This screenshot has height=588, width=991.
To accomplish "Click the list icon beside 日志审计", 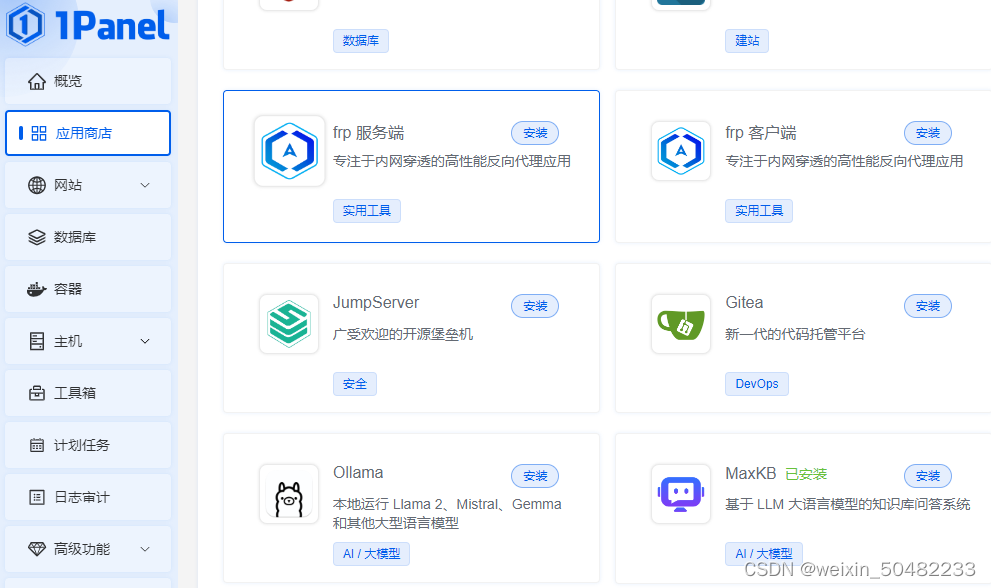I will 37,497.
